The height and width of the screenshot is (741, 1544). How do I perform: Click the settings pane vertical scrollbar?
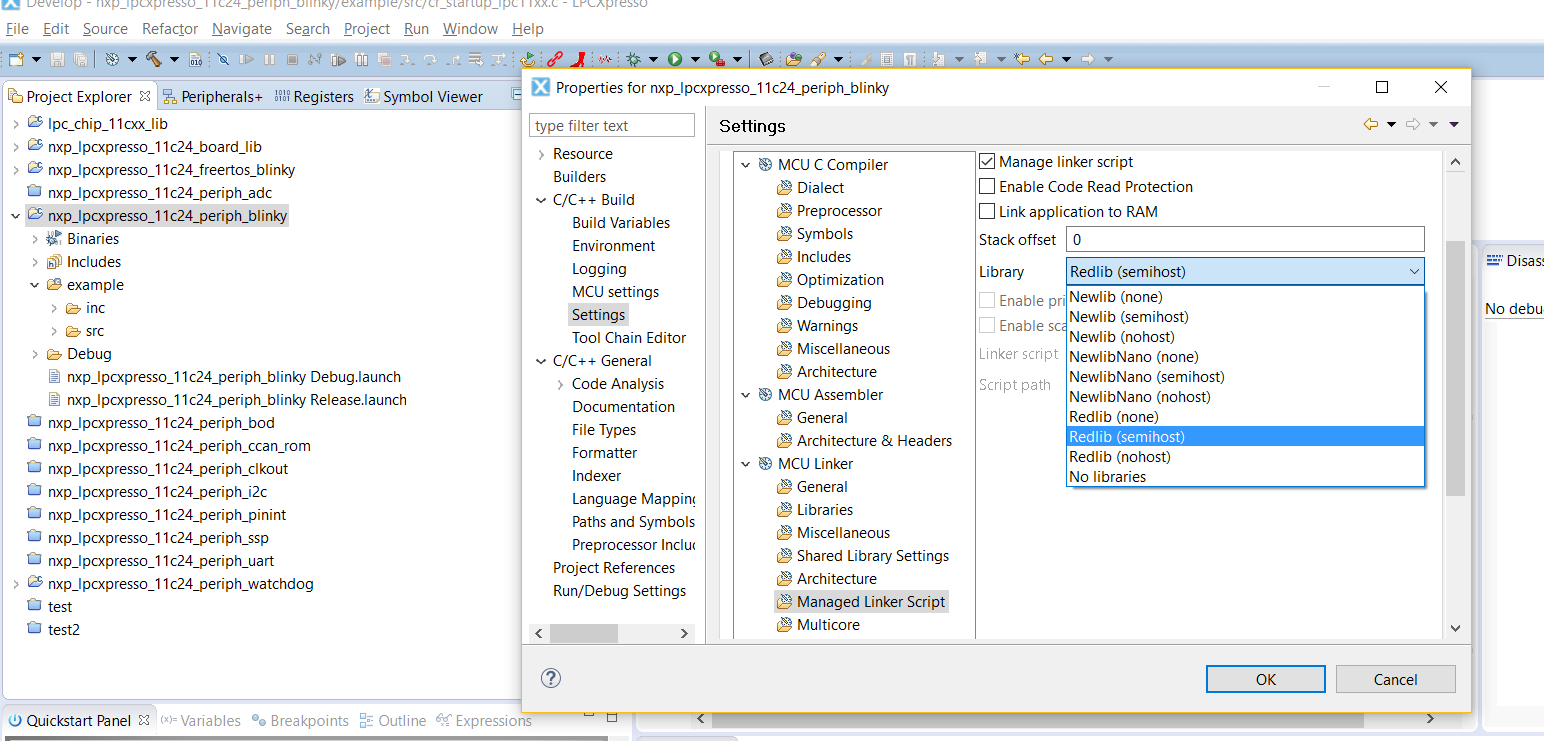click(x=1455, y=366)
